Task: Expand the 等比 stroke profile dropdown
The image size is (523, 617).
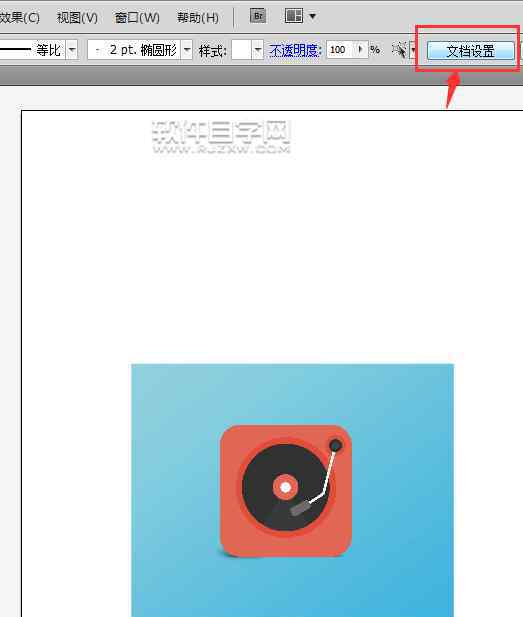Action: coord(72,50)
